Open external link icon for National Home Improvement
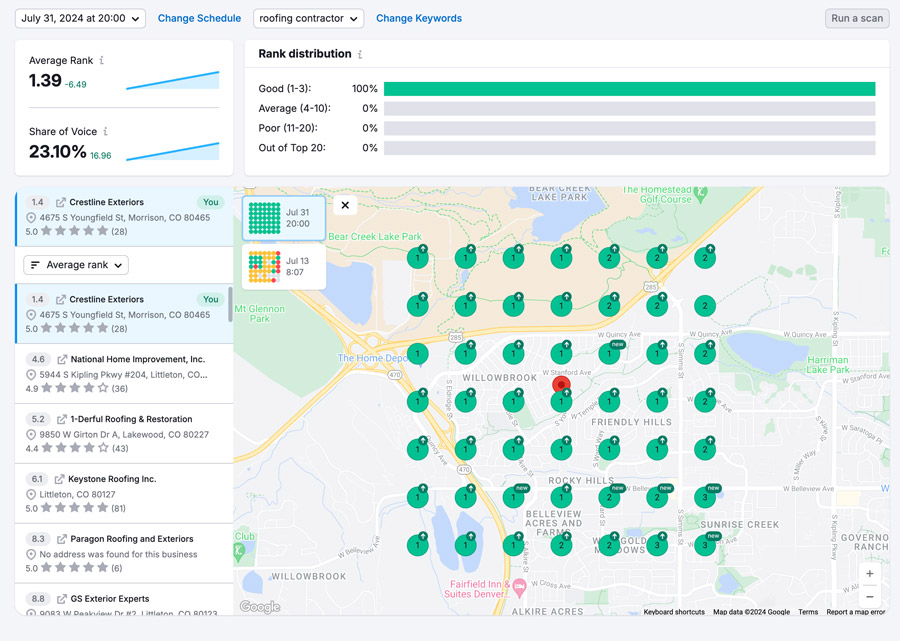 [62, 359]
